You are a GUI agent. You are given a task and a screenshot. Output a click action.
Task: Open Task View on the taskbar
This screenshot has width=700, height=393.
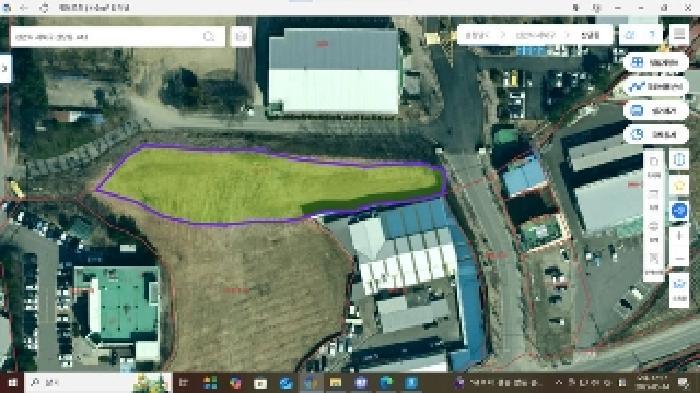(183, 383)
